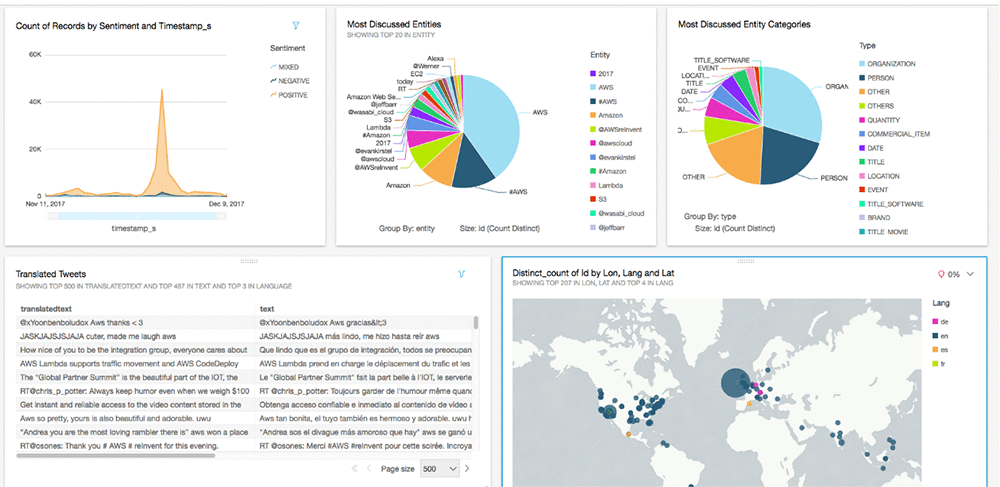Screen dimensions: 1000x487
Task: Select @AWSreinvent entity legend item
Action: (616, 129)
